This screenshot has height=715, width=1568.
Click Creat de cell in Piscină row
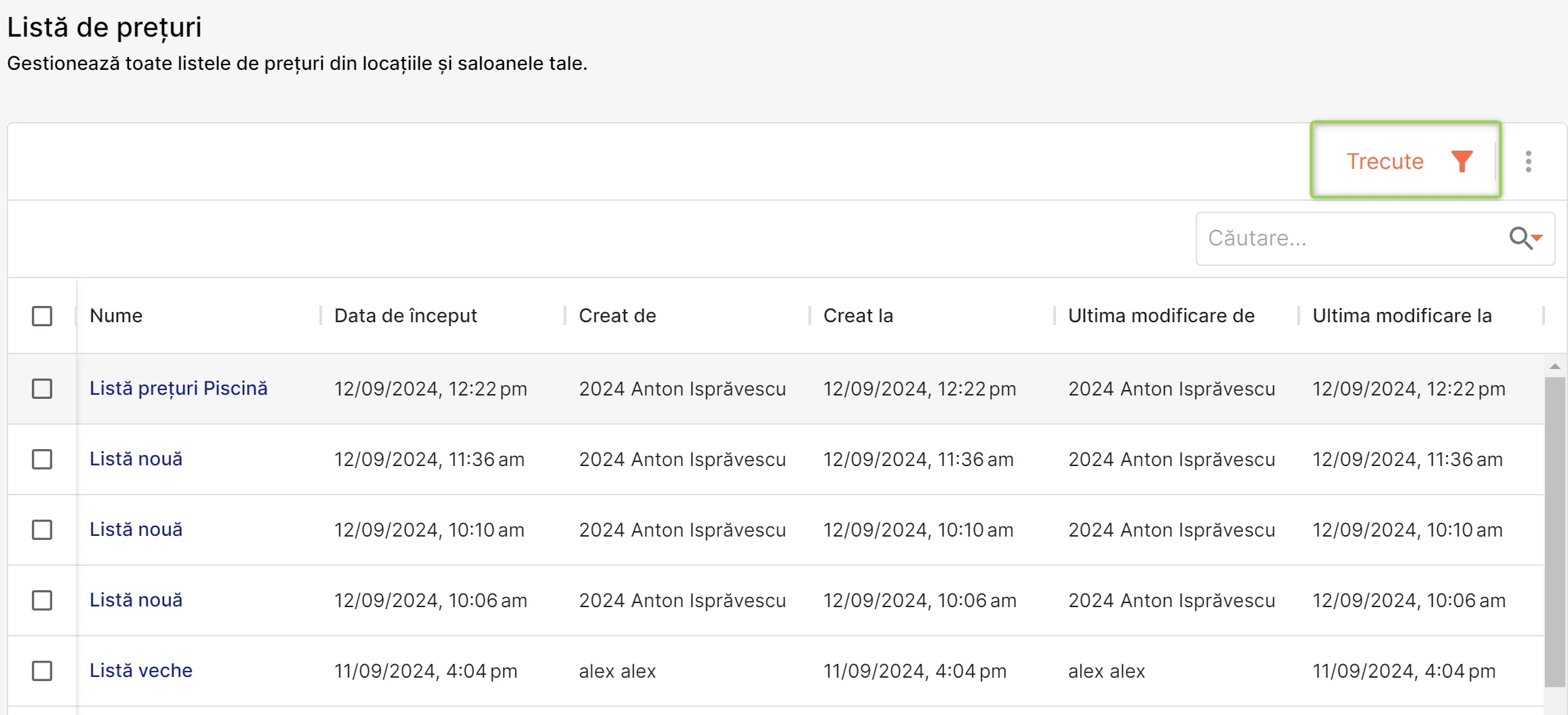682,389
